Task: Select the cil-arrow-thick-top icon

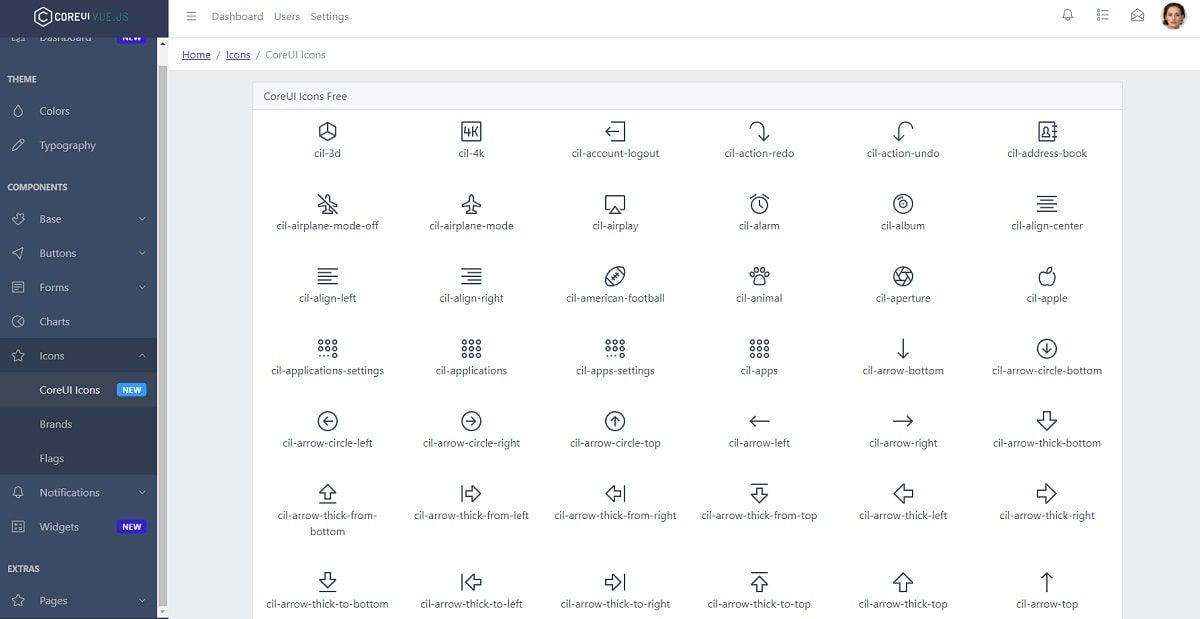Action: [x=903, y=581]
